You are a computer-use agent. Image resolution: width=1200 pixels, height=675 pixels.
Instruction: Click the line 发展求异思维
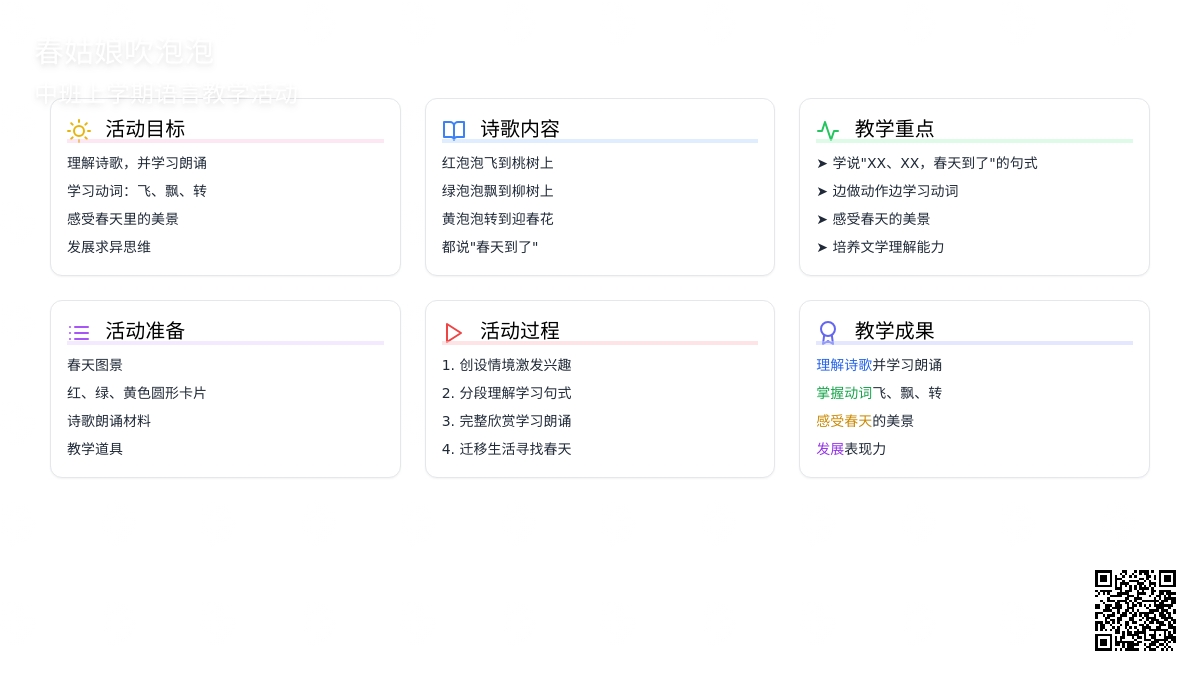tap(109, 247)
